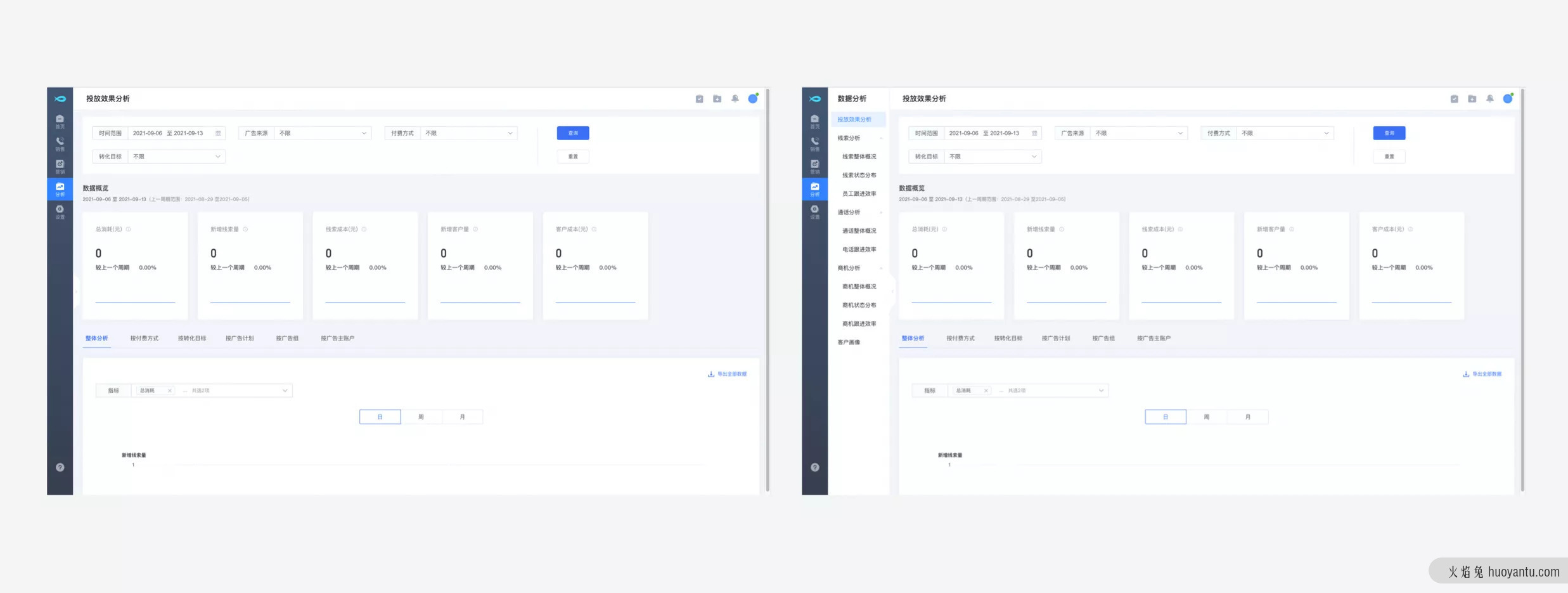Open 销售 phone icon in left window sidebar
The width and height of the screenshot is (1568, 593).
tap(60, 144)
